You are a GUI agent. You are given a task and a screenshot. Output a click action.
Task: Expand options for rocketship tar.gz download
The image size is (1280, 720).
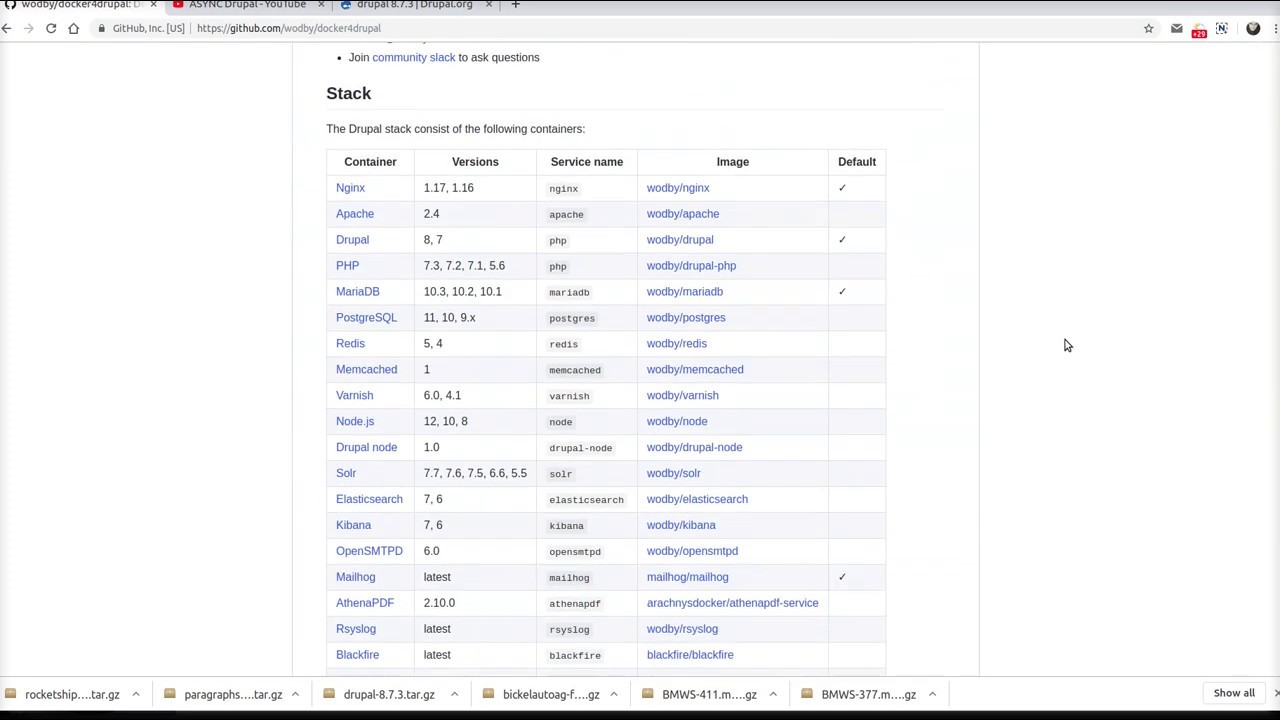(135, 694)
